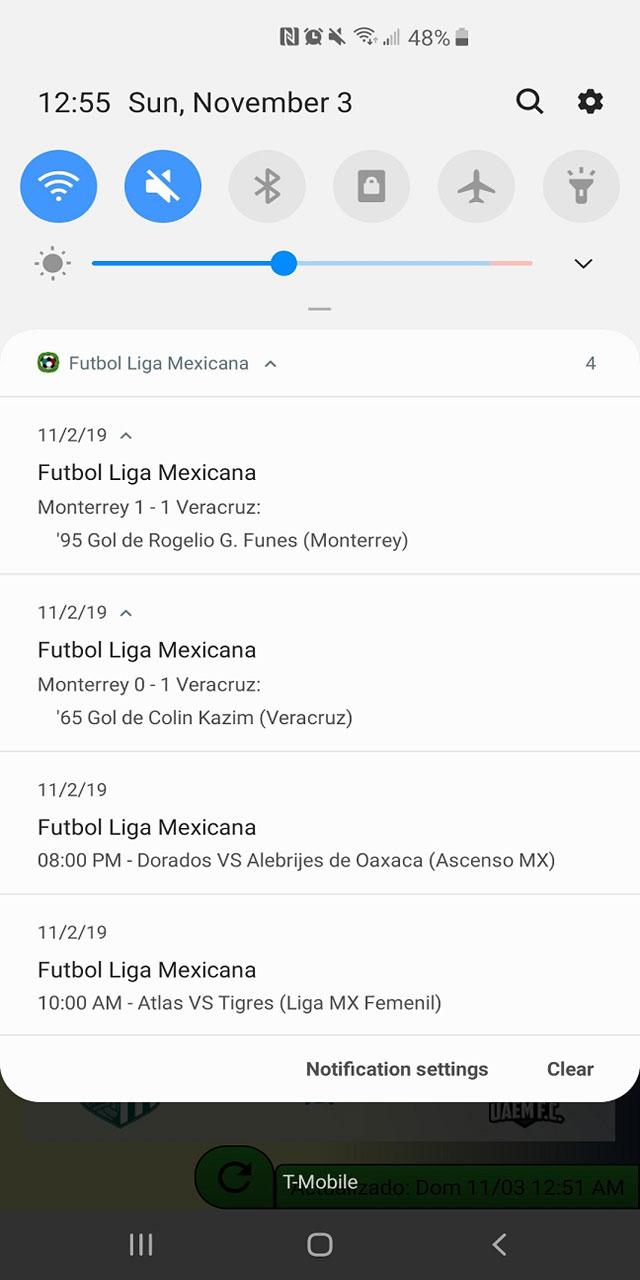This screenshot has height=1280, width=640.
Task: Enable Bluetooth from quick settings
Action: point(267,186)
